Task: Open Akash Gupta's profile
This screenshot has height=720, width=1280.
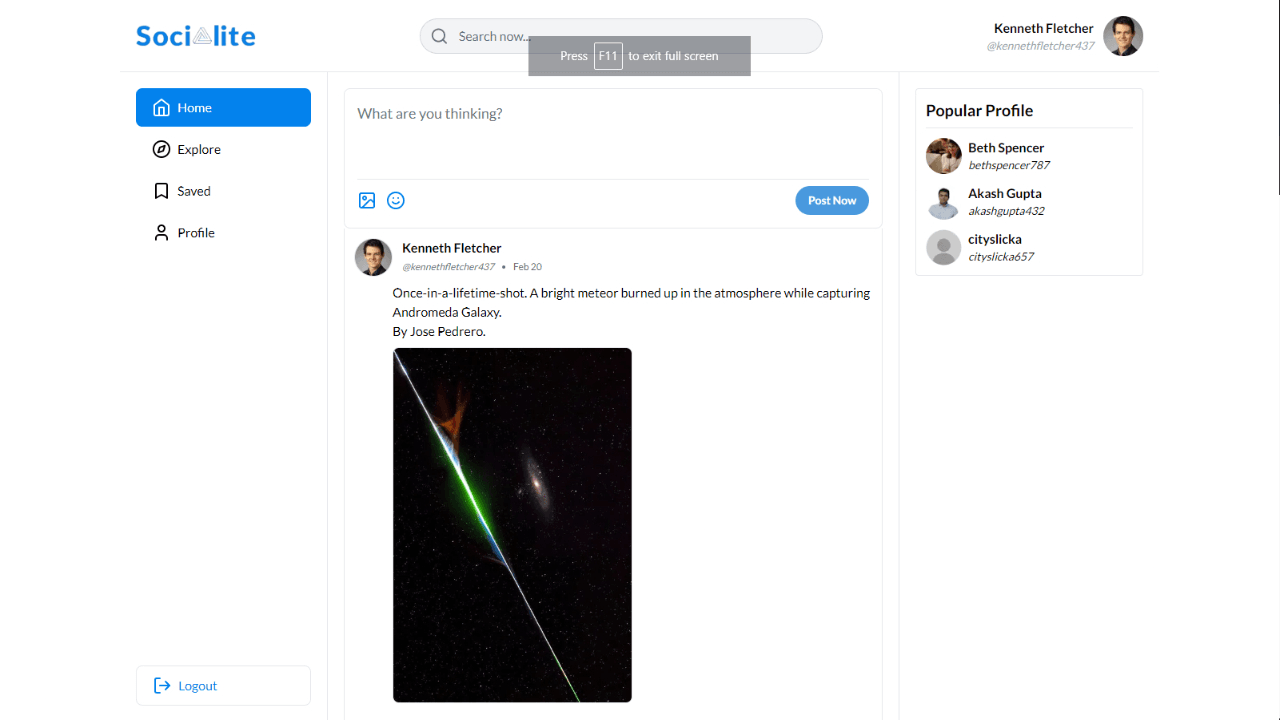Action: tap(1004, 193)
